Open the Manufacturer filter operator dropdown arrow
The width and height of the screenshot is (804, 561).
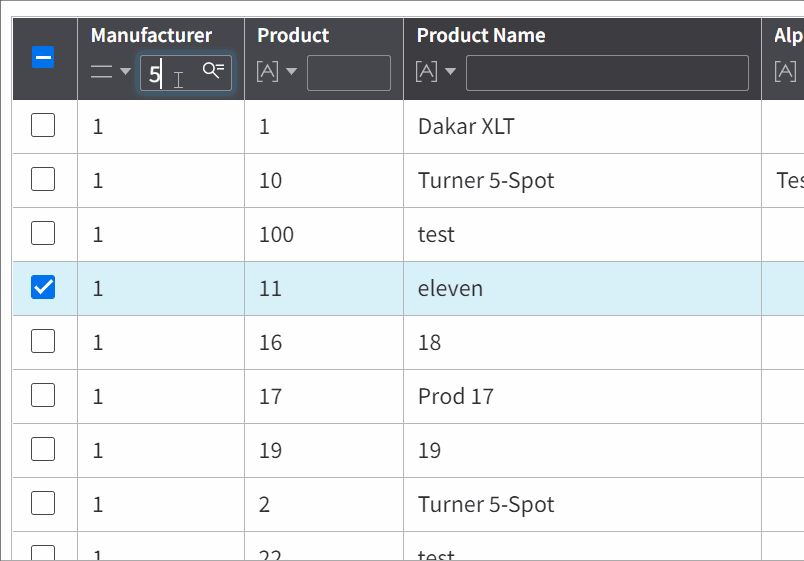click(126, 71)
